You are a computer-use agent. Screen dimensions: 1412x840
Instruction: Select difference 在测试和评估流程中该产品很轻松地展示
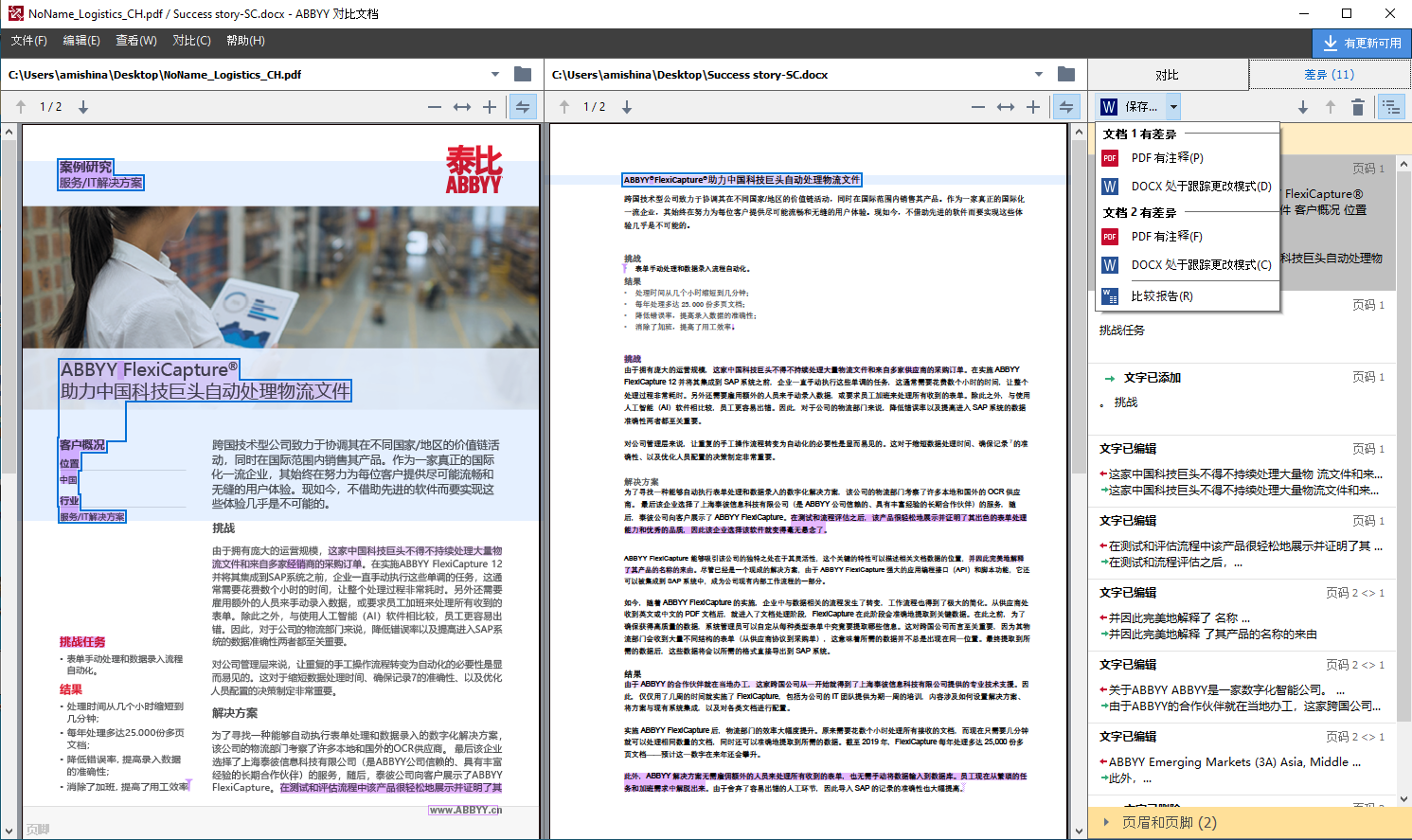tap(1242, 543)
